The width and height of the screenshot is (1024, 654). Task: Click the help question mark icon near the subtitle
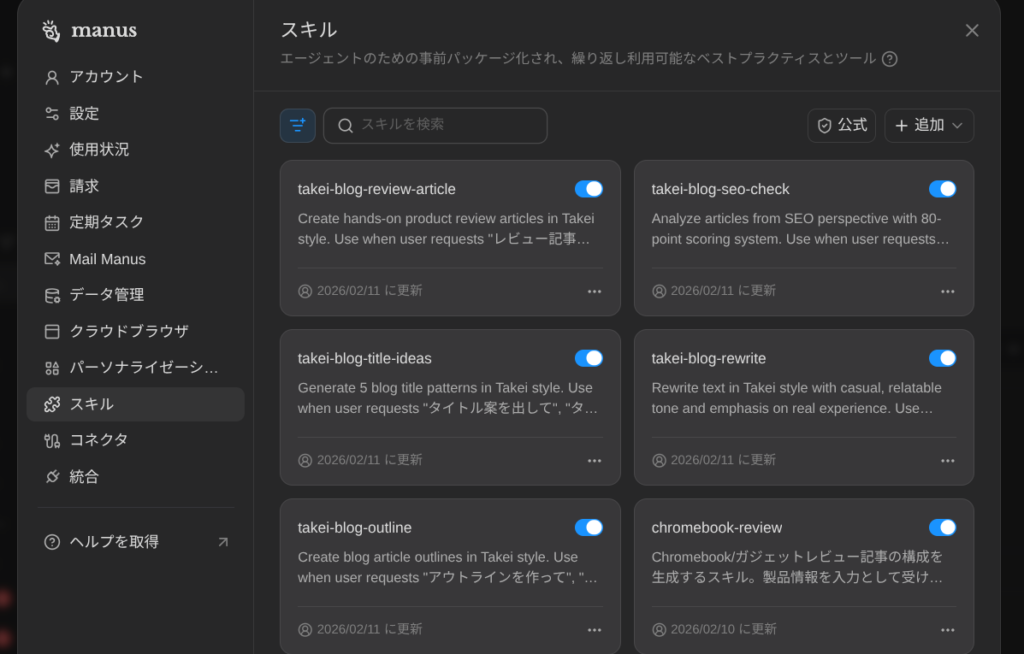tap(889, 59)
